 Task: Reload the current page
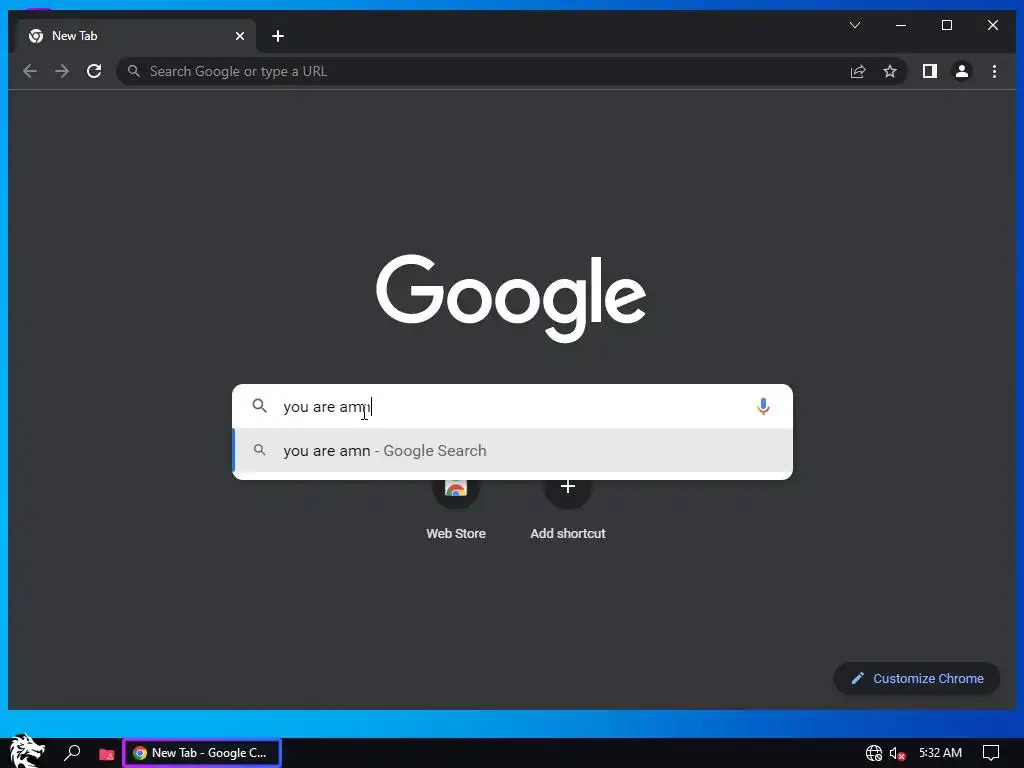point(94,71)
